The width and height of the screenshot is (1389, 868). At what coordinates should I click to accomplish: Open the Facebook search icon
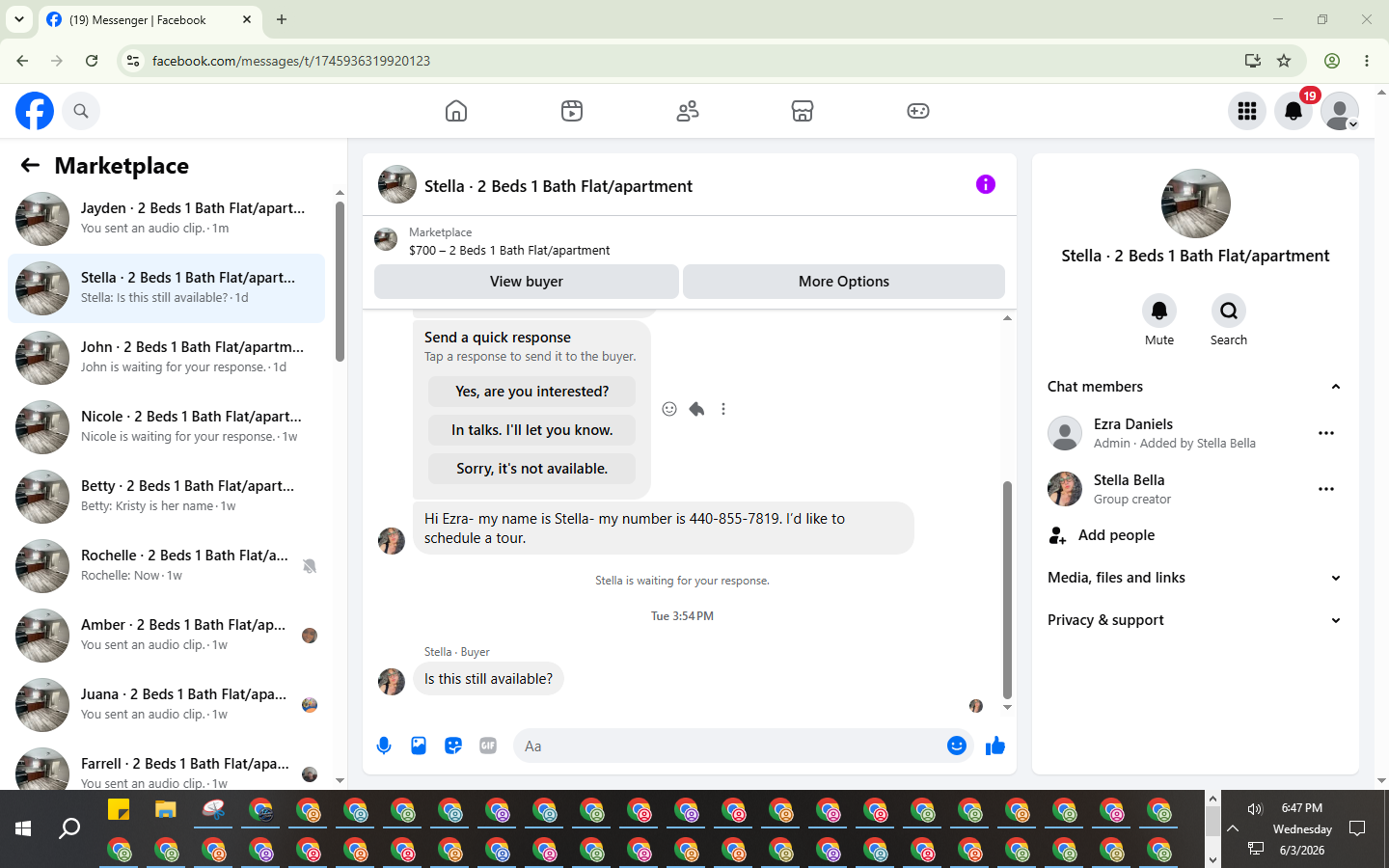81,111
